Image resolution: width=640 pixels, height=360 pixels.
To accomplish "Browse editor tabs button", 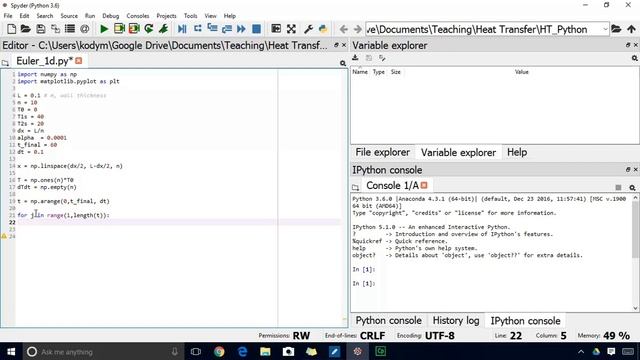I will click(5, 63).
